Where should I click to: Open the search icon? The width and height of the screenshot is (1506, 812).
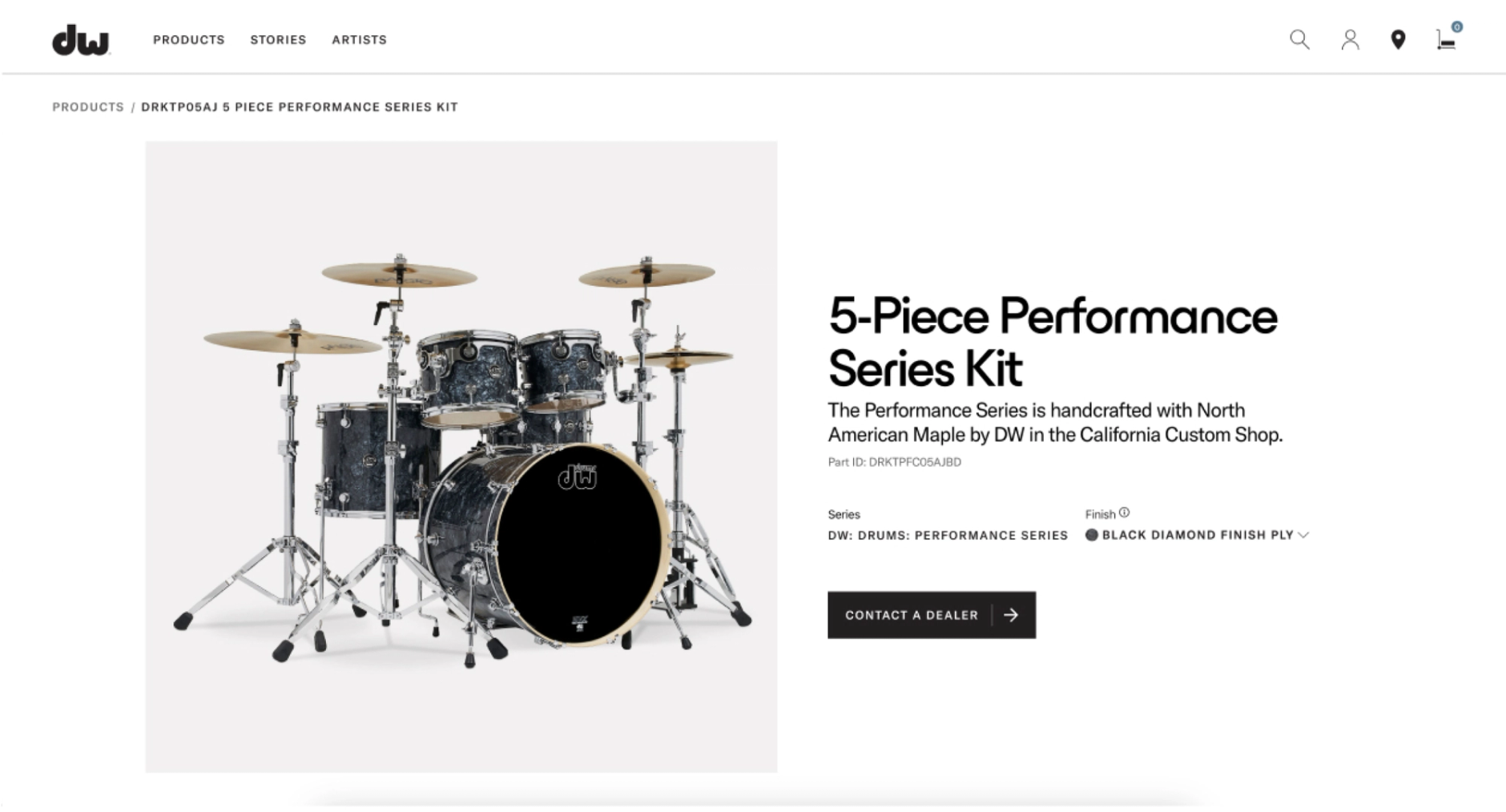[x=1299, y=39]
